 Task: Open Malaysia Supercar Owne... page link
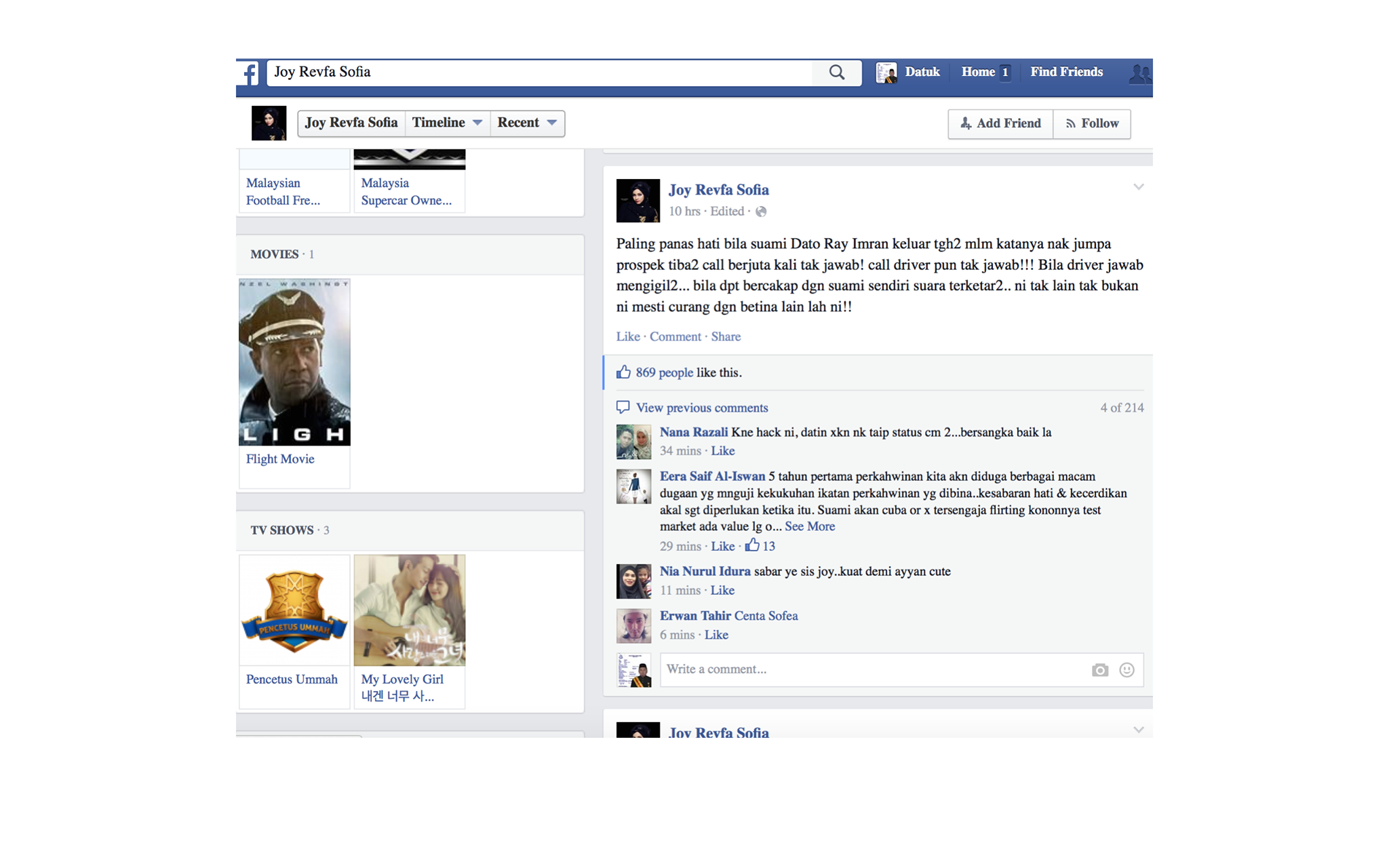pos(406,192)
